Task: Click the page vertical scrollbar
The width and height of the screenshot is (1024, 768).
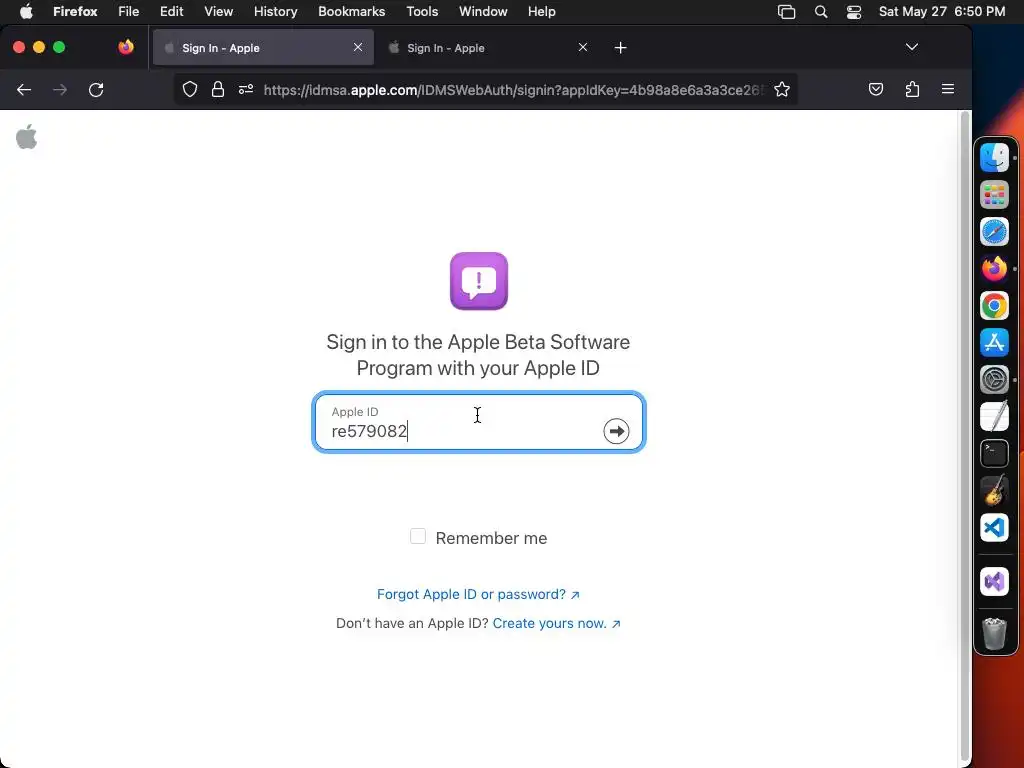Action: [x=965, y=438]
